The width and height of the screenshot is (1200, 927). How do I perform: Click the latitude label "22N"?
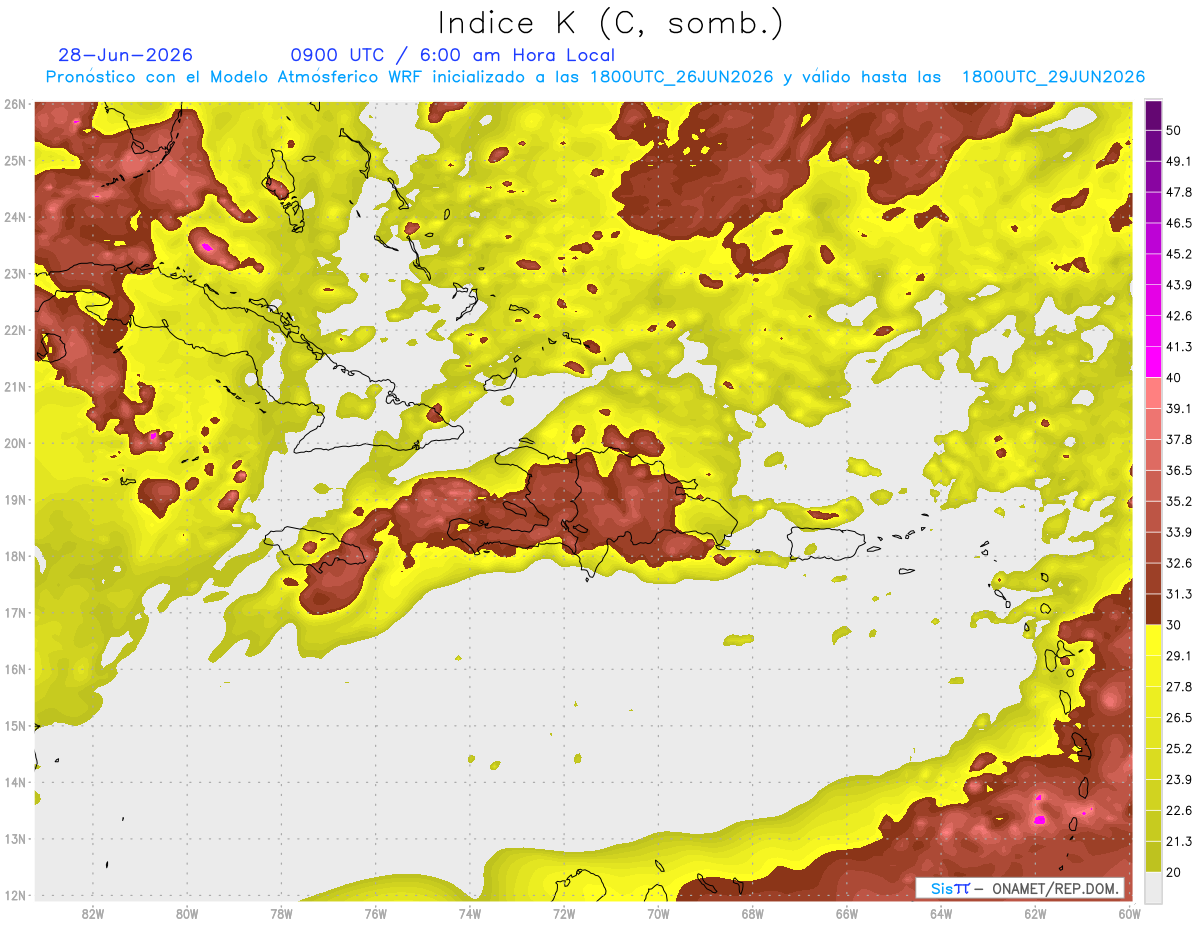tap(14, 330)
